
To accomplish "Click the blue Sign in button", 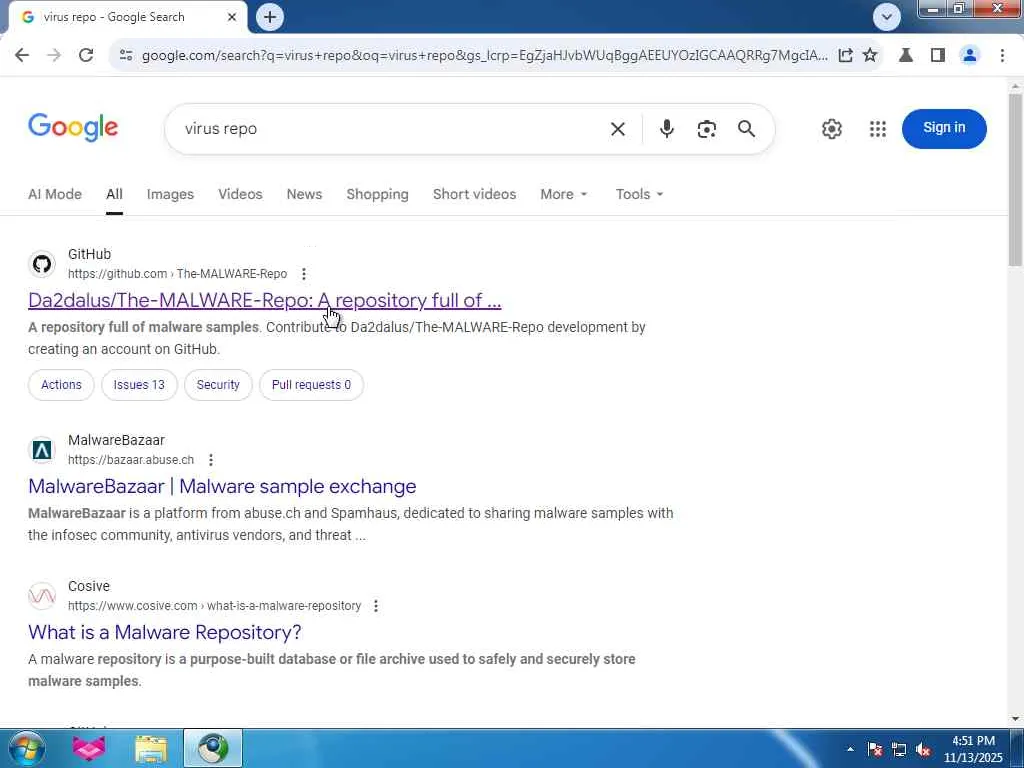I will coord(944,128).
